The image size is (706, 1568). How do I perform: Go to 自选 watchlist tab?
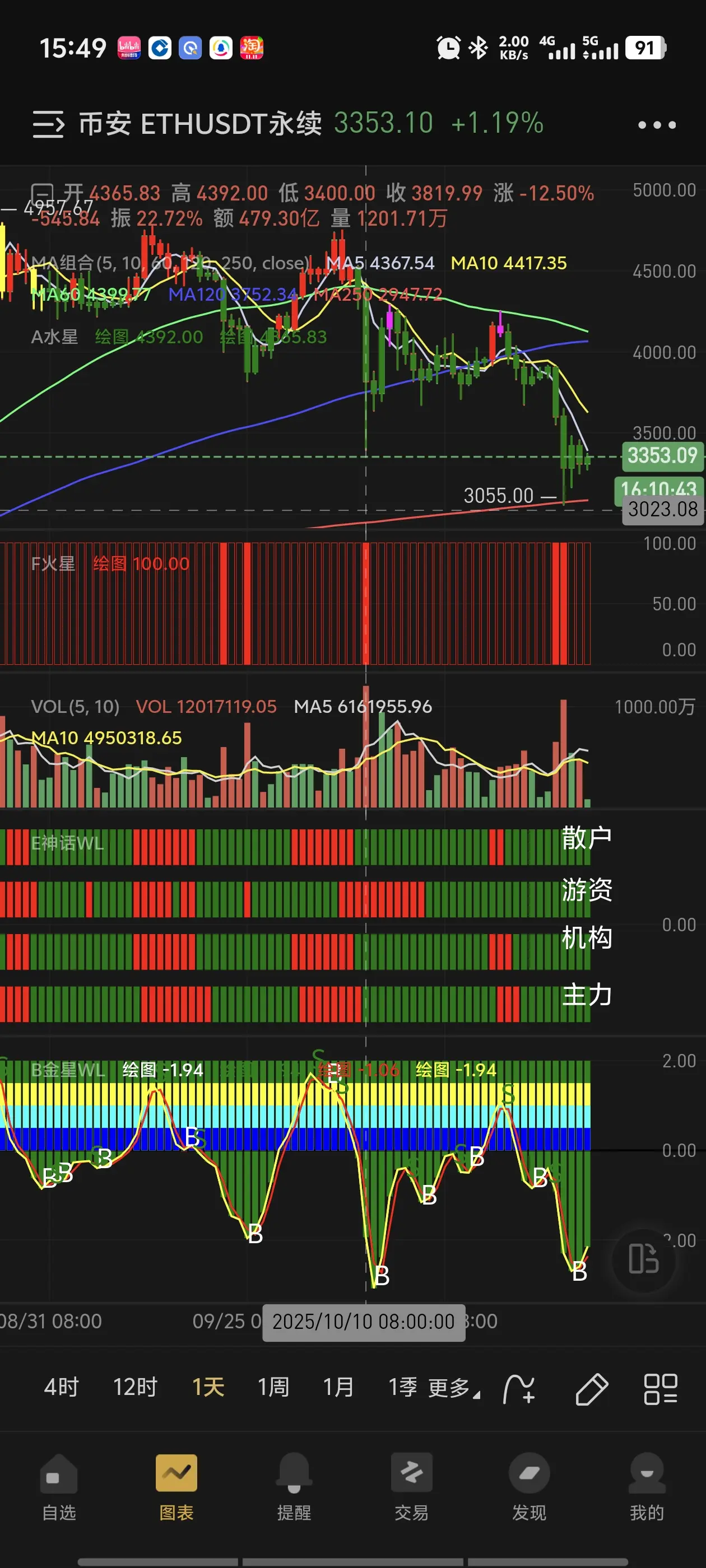(x=59, y=1486)
